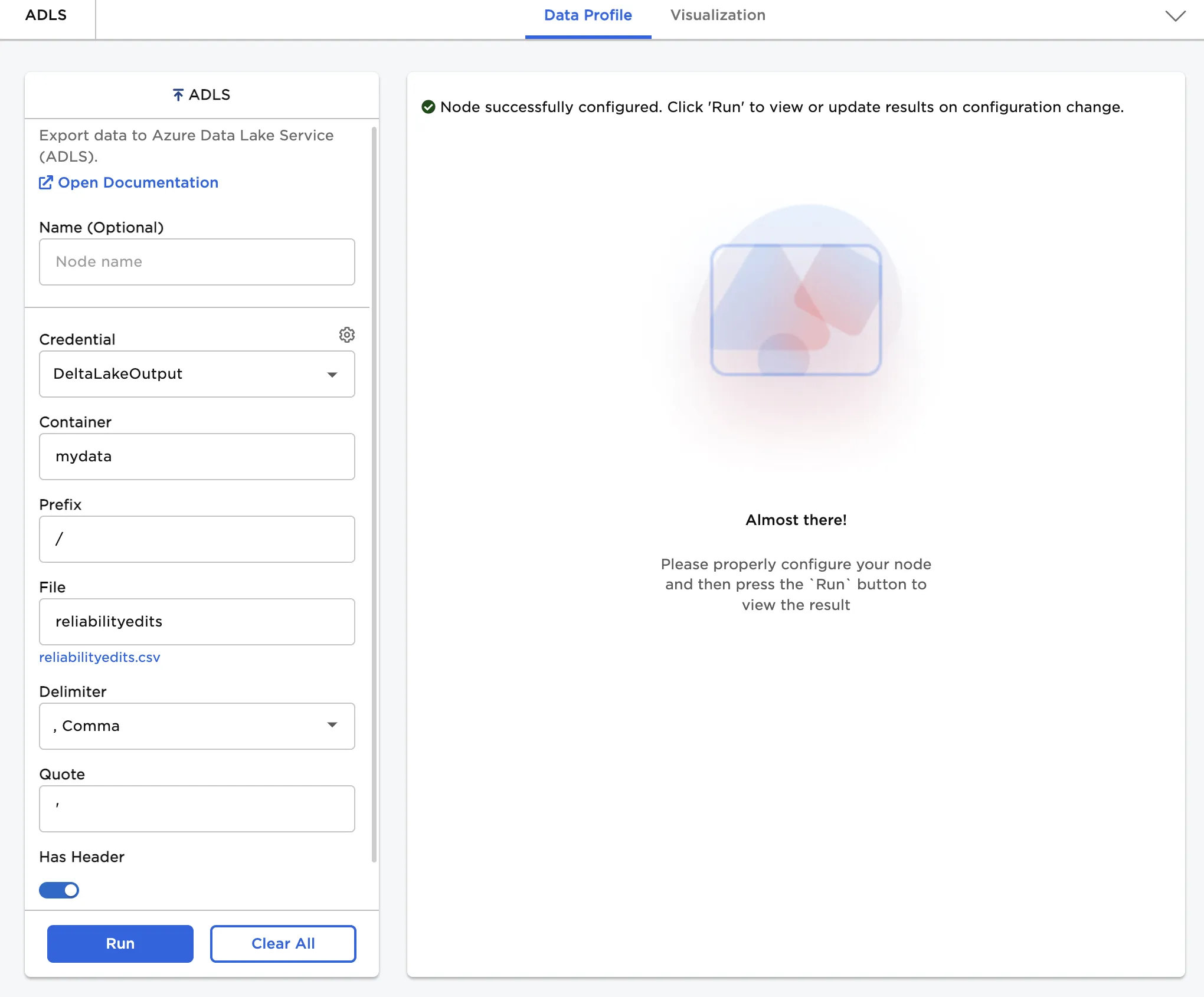Click the Credential settings gear icon
The width and height of the screenshot is (1204, 997).
pyautogui.click(x=346, y=335)
